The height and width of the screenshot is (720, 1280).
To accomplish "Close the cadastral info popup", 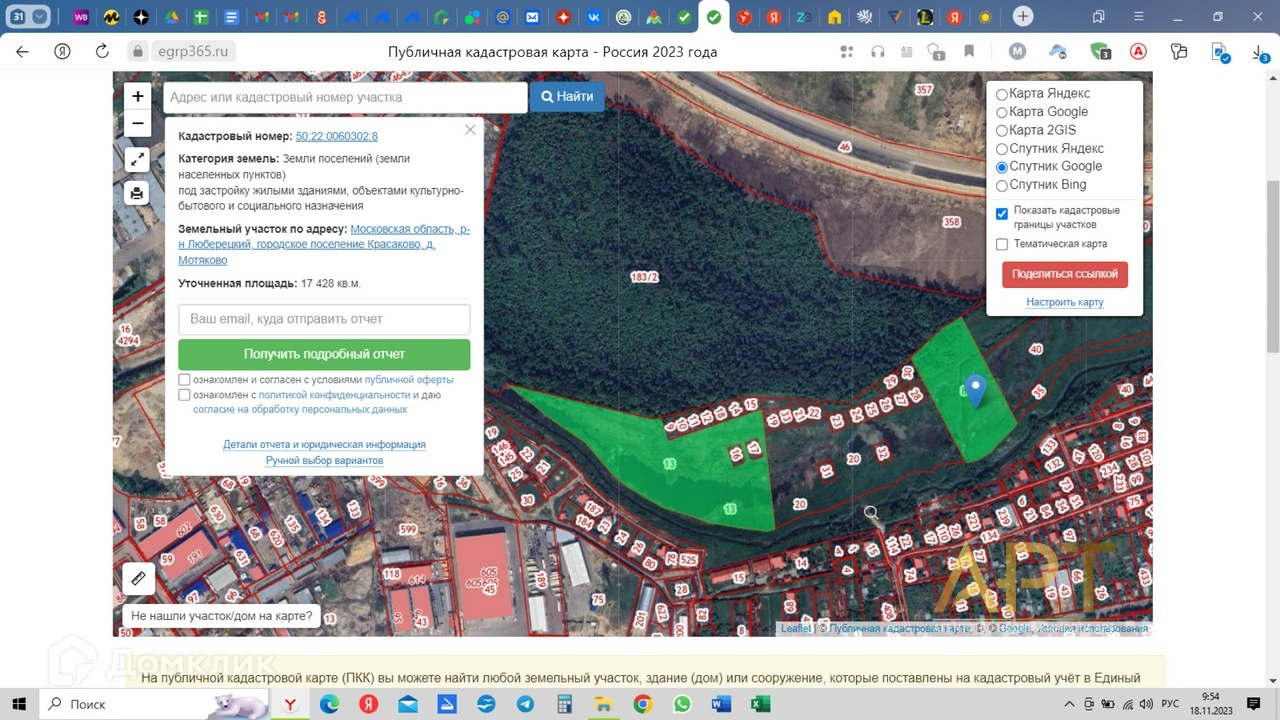I will pos(470,130).
